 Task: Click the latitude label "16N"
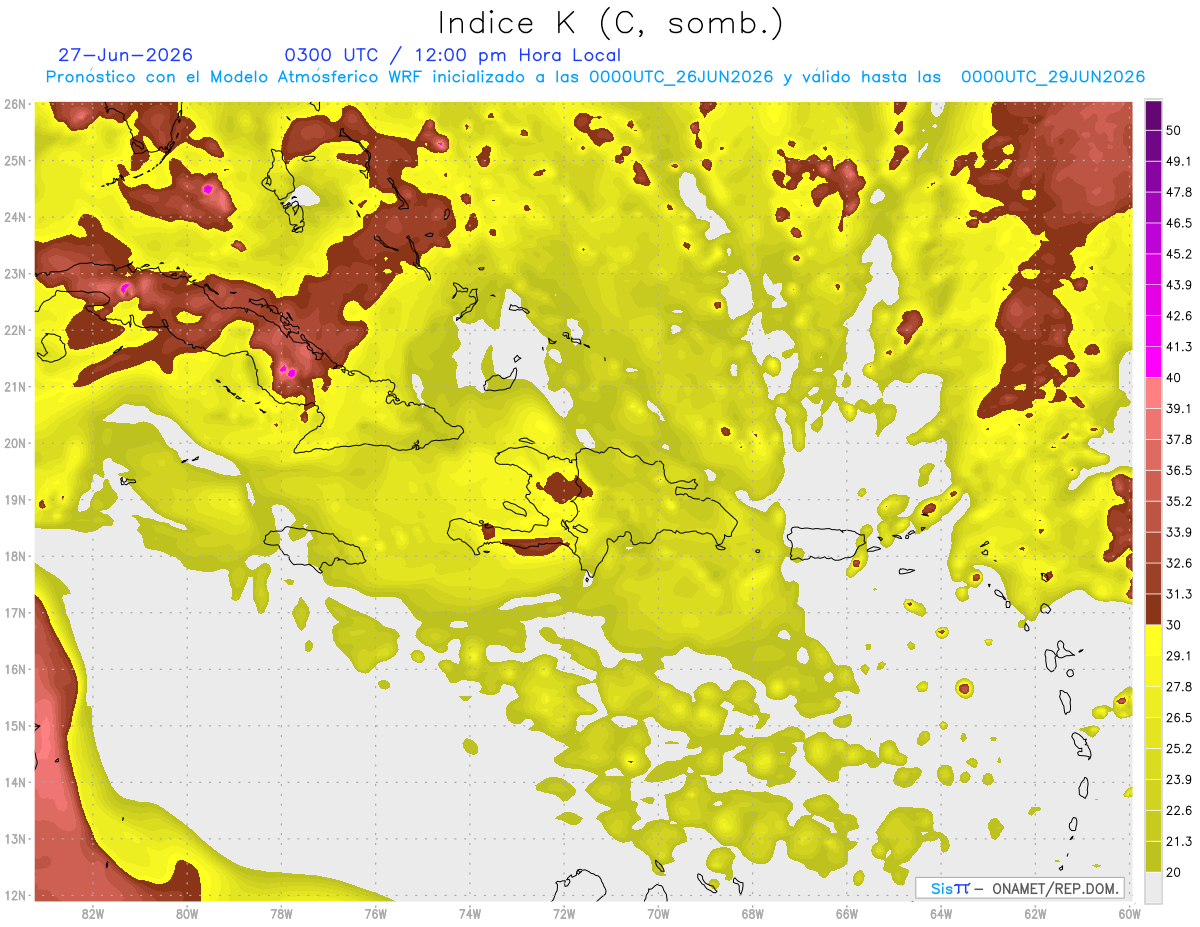coord(15,669)
